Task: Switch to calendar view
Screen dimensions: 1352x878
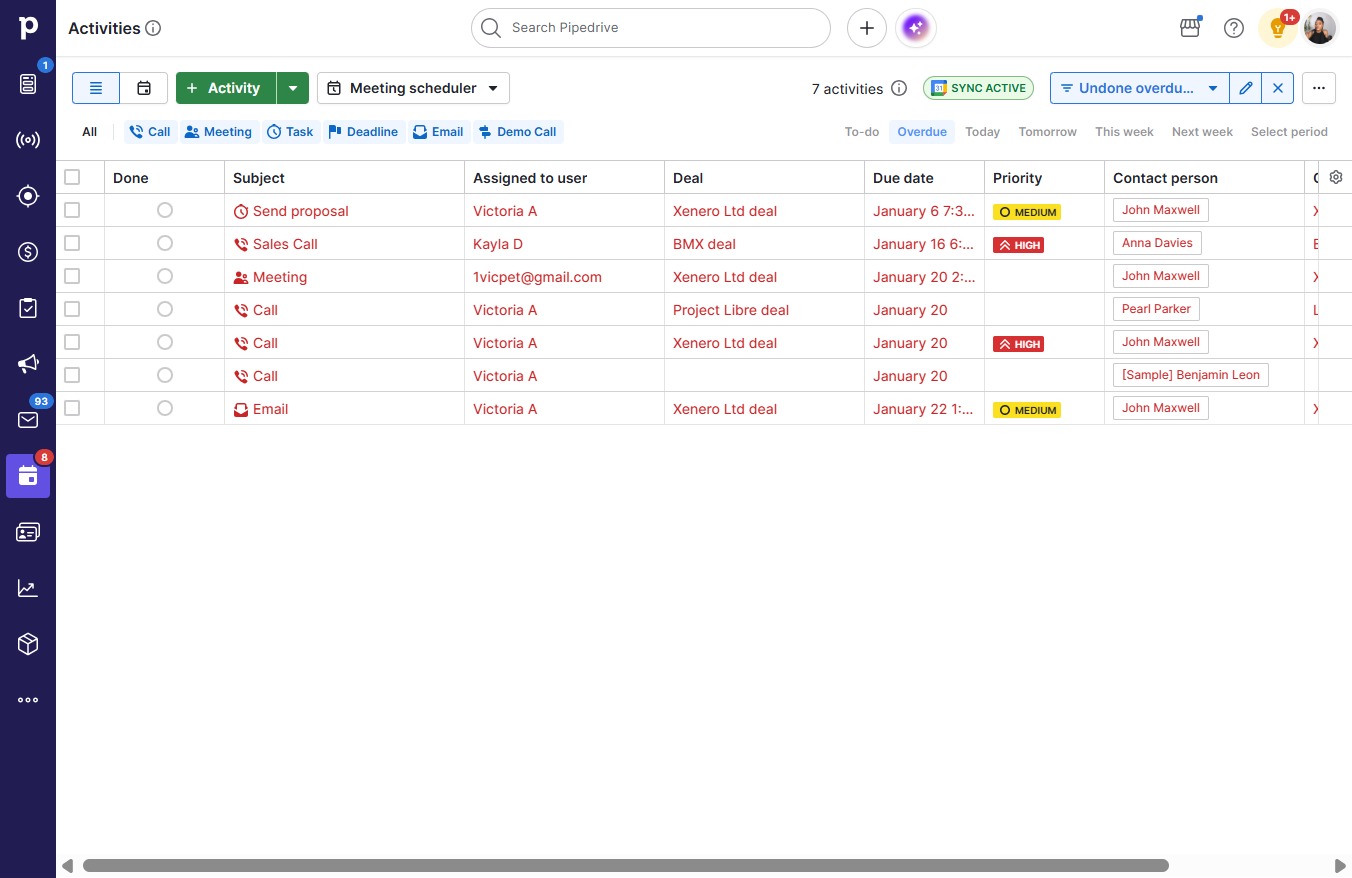Action: click(x=144, y=88)
